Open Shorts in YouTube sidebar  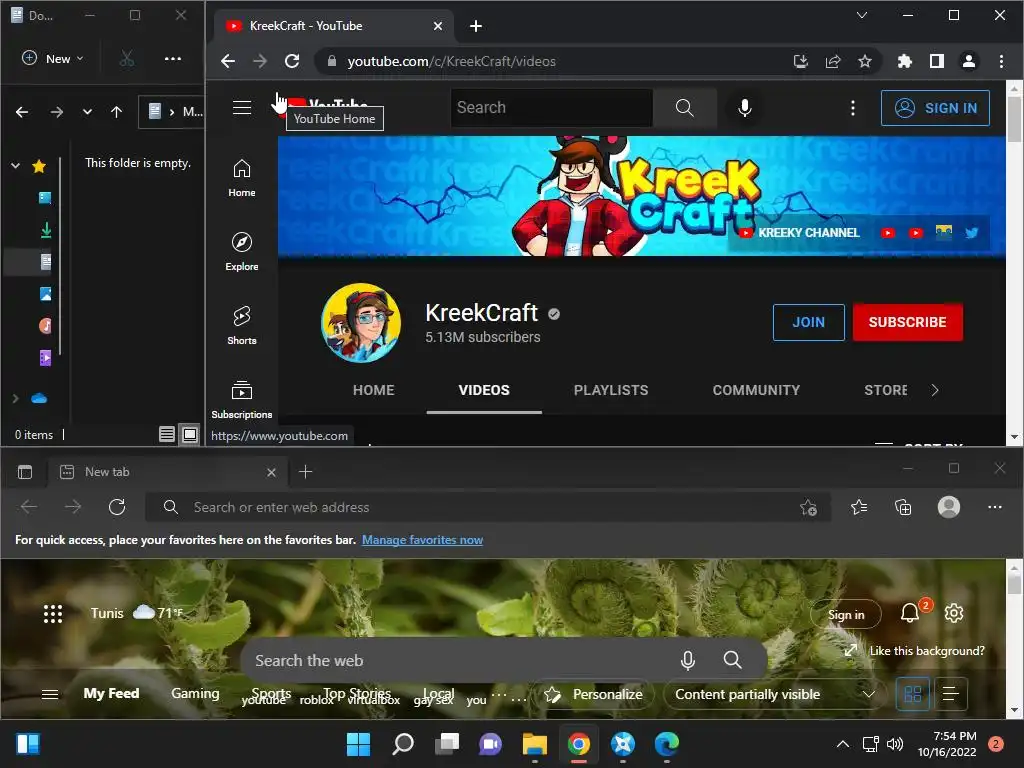242,325
